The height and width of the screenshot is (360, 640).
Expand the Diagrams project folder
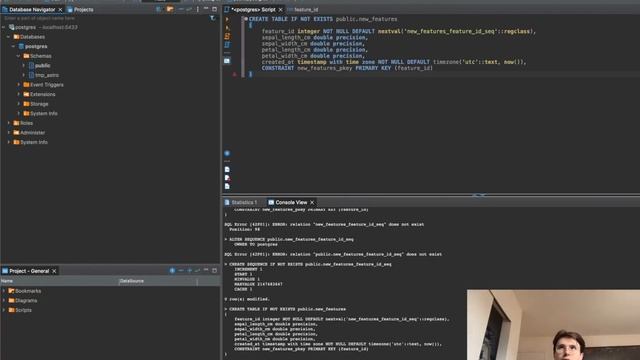(4, 300)
